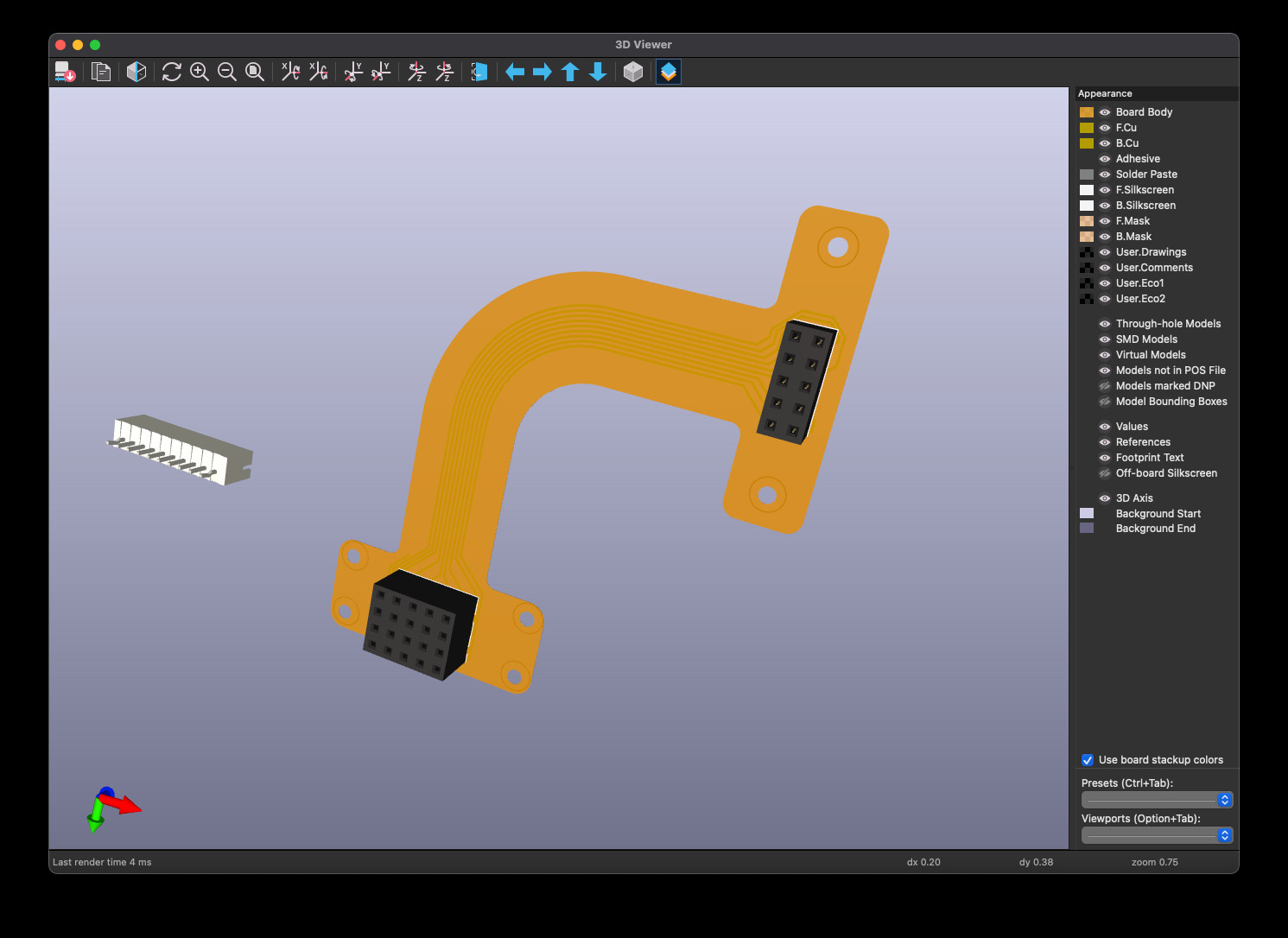Hide Through-hole Models
This screenshot has height=938, width=1288.
pyautogui.click(x=1105, y=324)
